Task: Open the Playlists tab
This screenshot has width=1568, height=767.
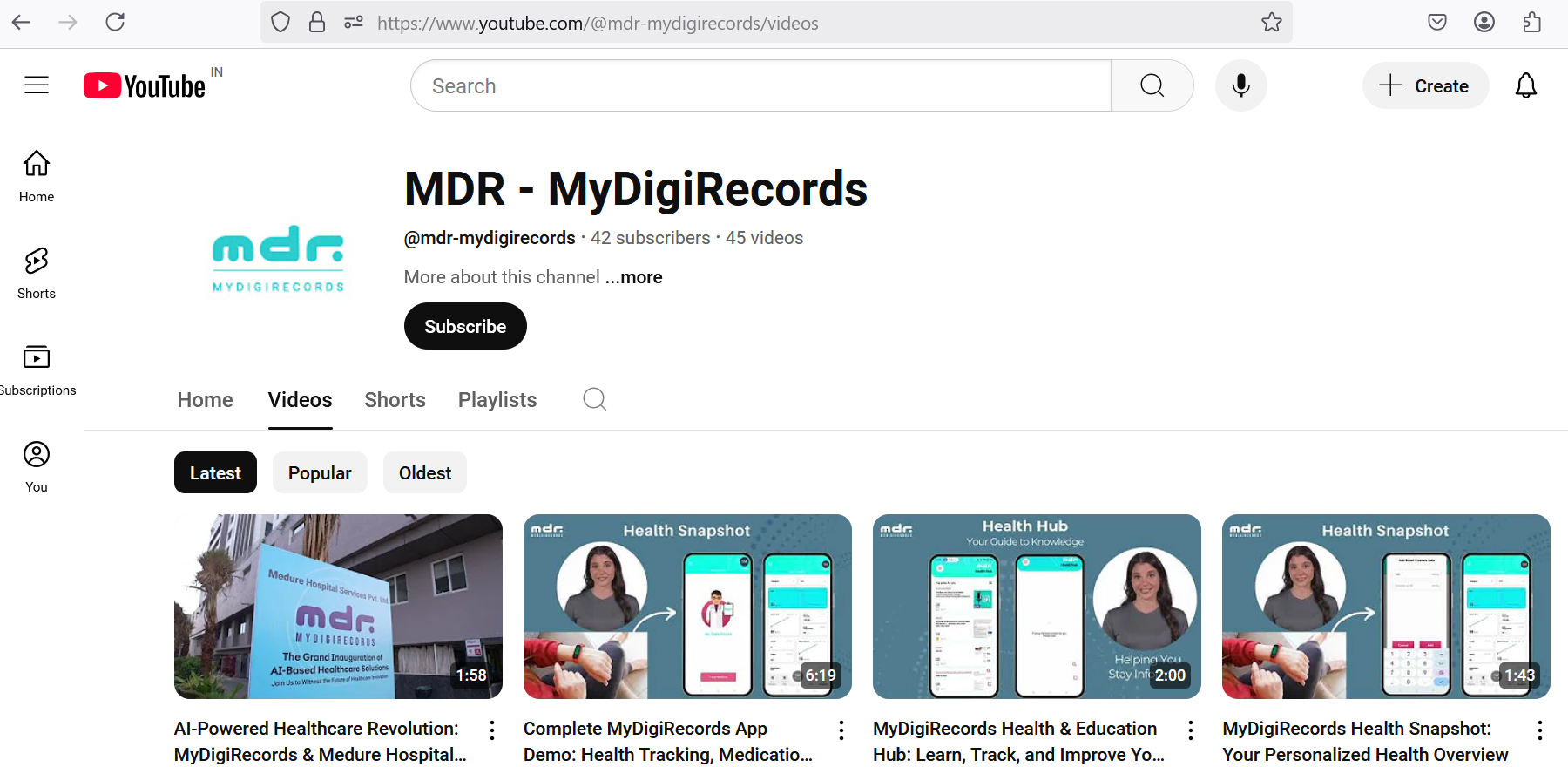Action: 497,400
